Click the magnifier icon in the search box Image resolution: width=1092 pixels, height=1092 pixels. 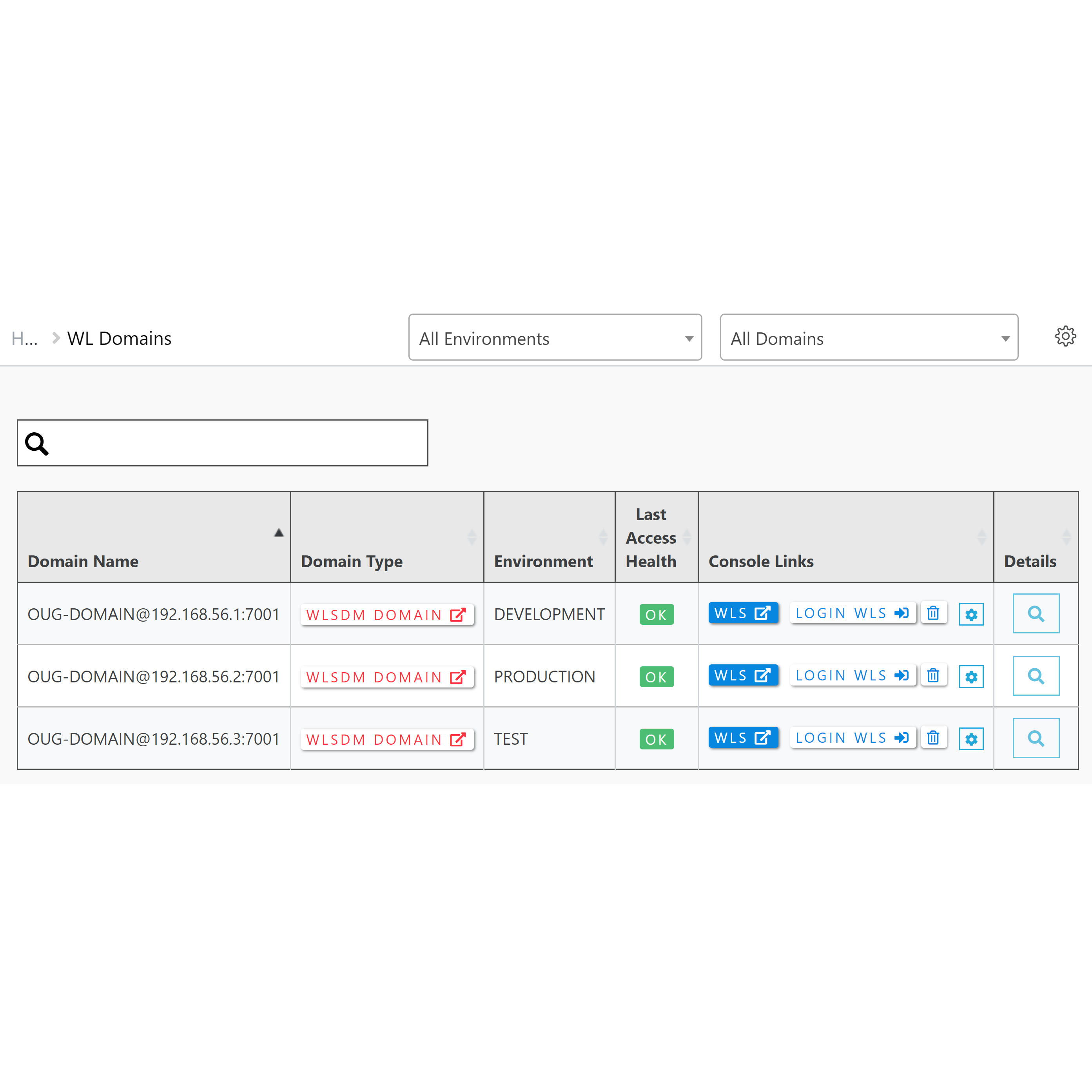tap(37, 444)
